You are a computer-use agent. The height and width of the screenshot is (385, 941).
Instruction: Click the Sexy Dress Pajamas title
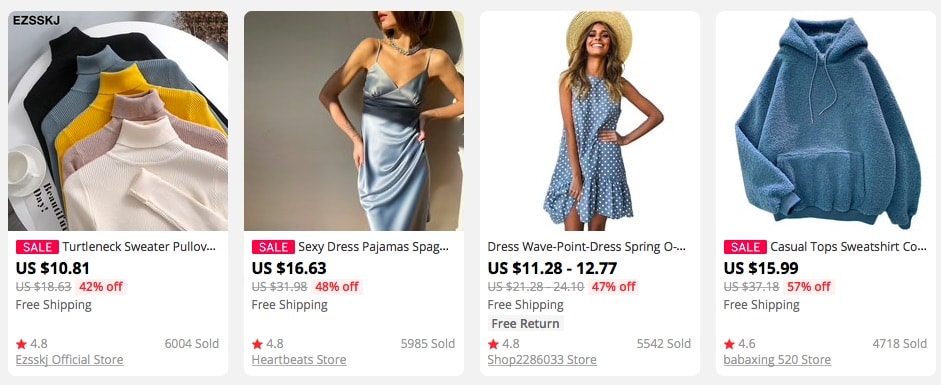point(373,246)
